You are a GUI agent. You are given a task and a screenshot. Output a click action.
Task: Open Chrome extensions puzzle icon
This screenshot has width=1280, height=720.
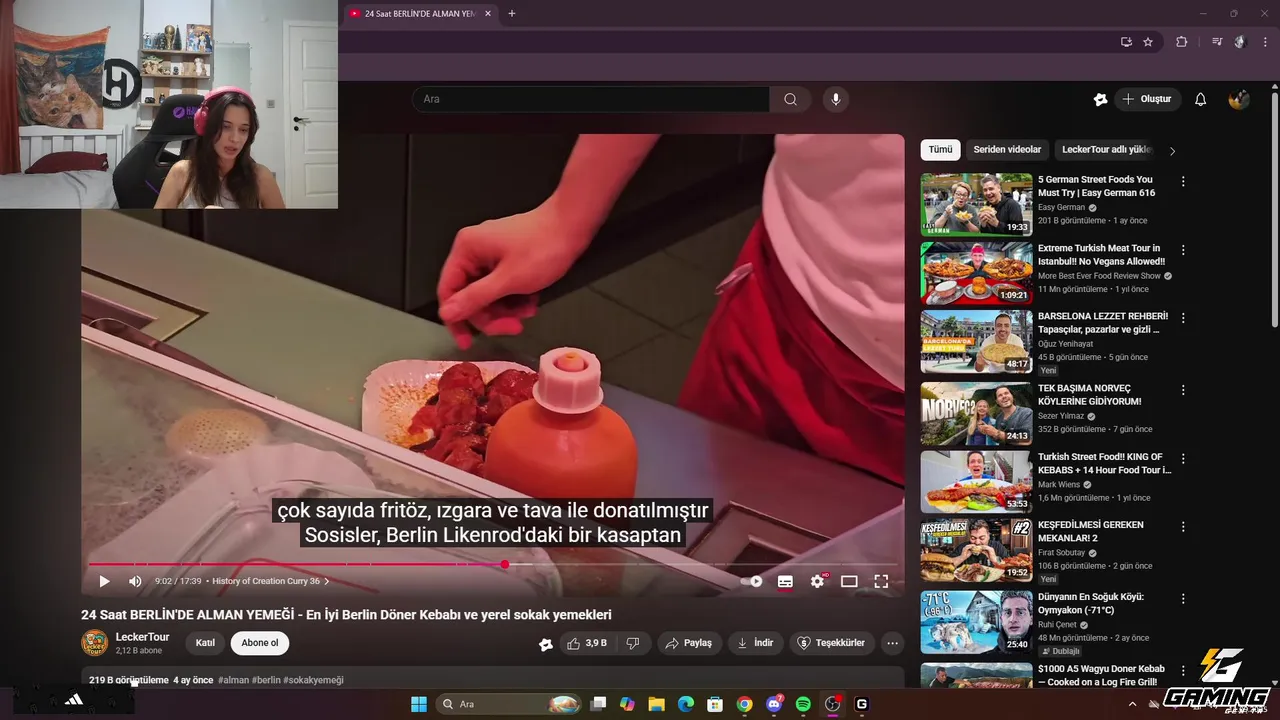(x=1182, y=42)
